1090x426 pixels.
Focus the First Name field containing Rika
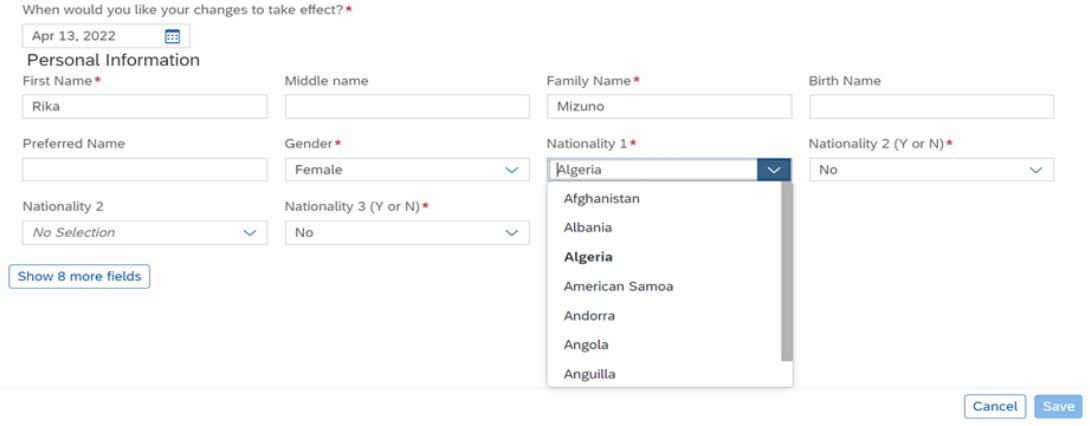145,106
